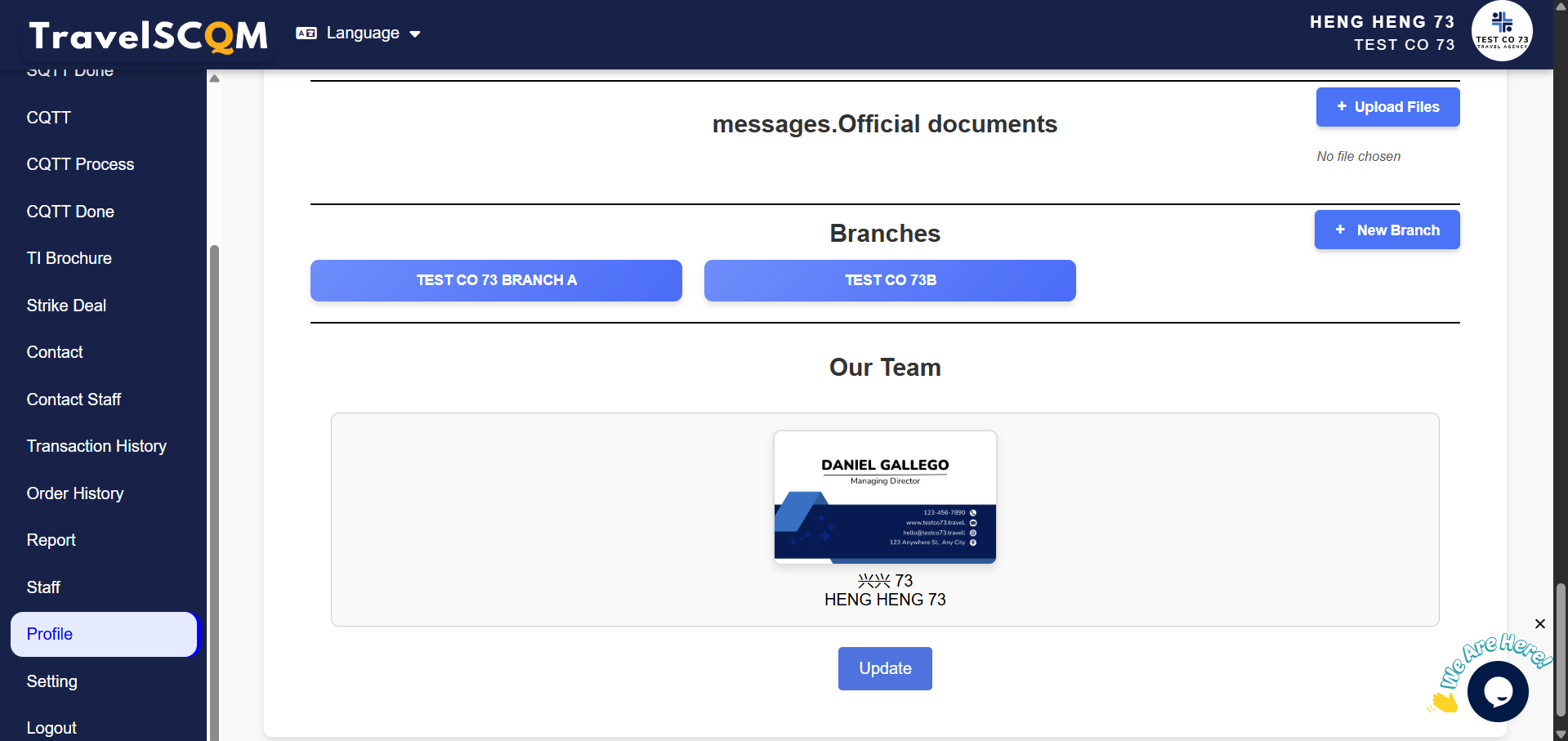Open TI Brochure page
The width and height of the screenshot is (1568, 741).
click(x=69, y=258)
